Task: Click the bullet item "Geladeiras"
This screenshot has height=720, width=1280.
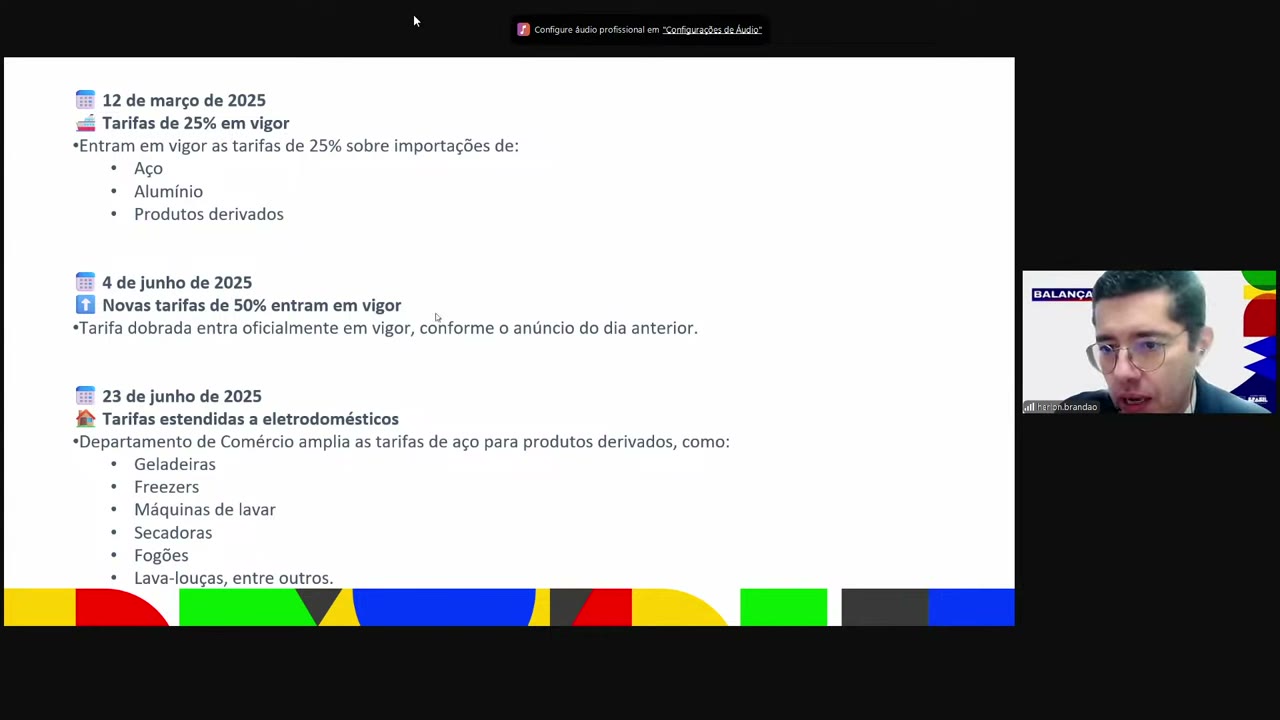Action: [x=175, y=464]
